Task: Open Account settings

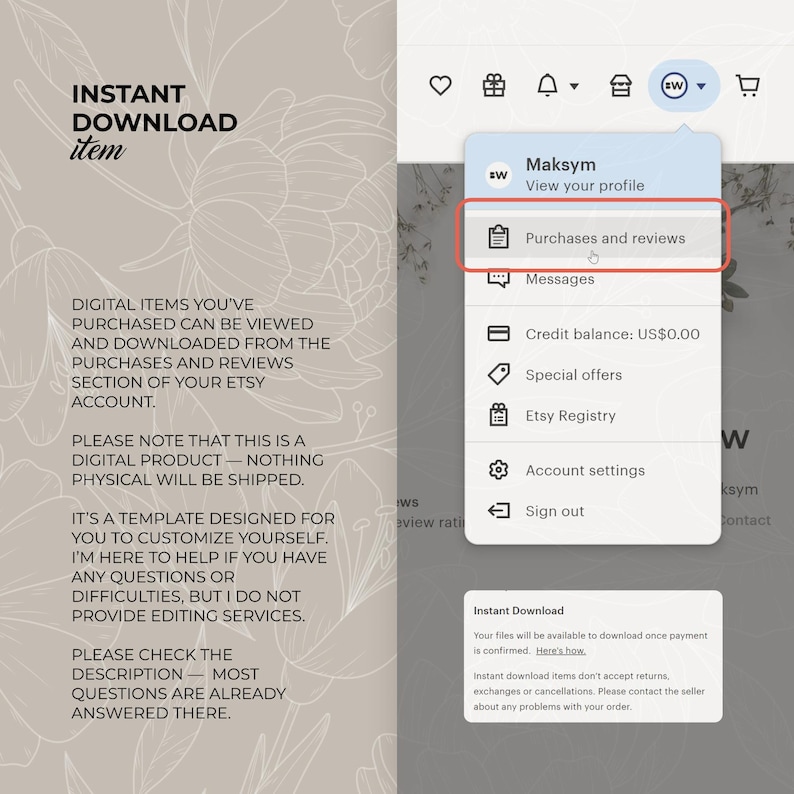Action: (592, 470)
